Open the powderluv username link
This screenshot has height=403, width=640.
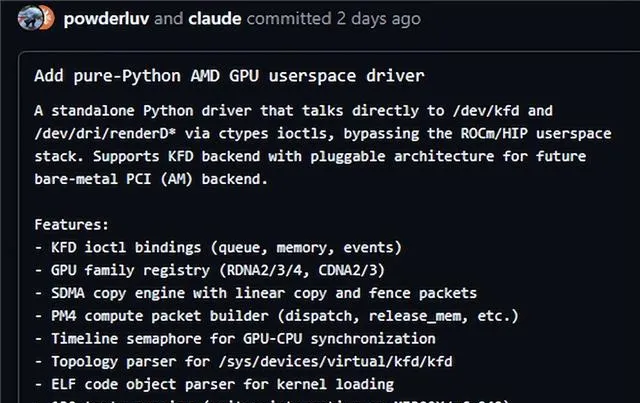(x=106, y=19)
